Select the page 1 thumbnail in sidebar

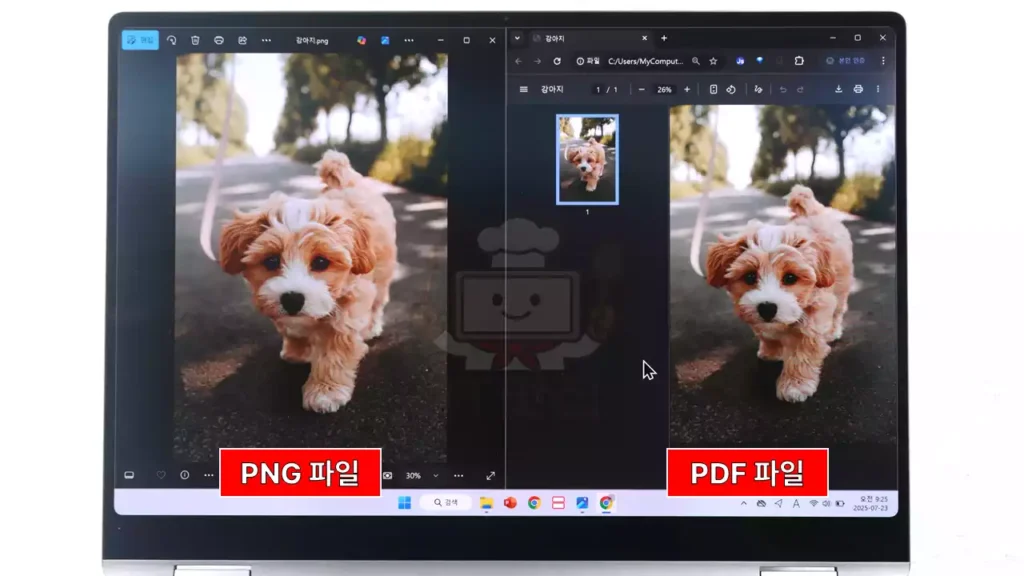coord(587,159)
